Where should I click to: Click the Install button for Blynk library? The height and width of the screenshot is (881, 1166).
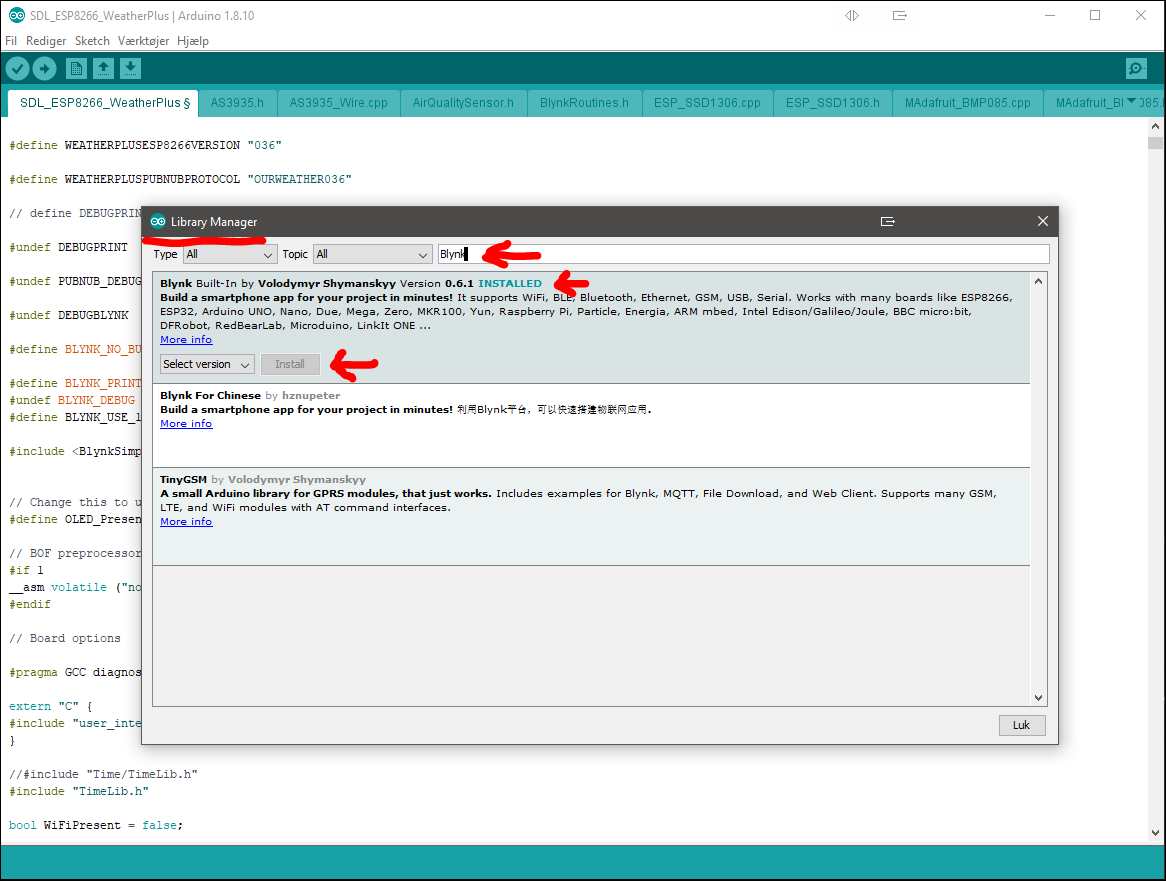pyautogui.click(x=290, y=364)
